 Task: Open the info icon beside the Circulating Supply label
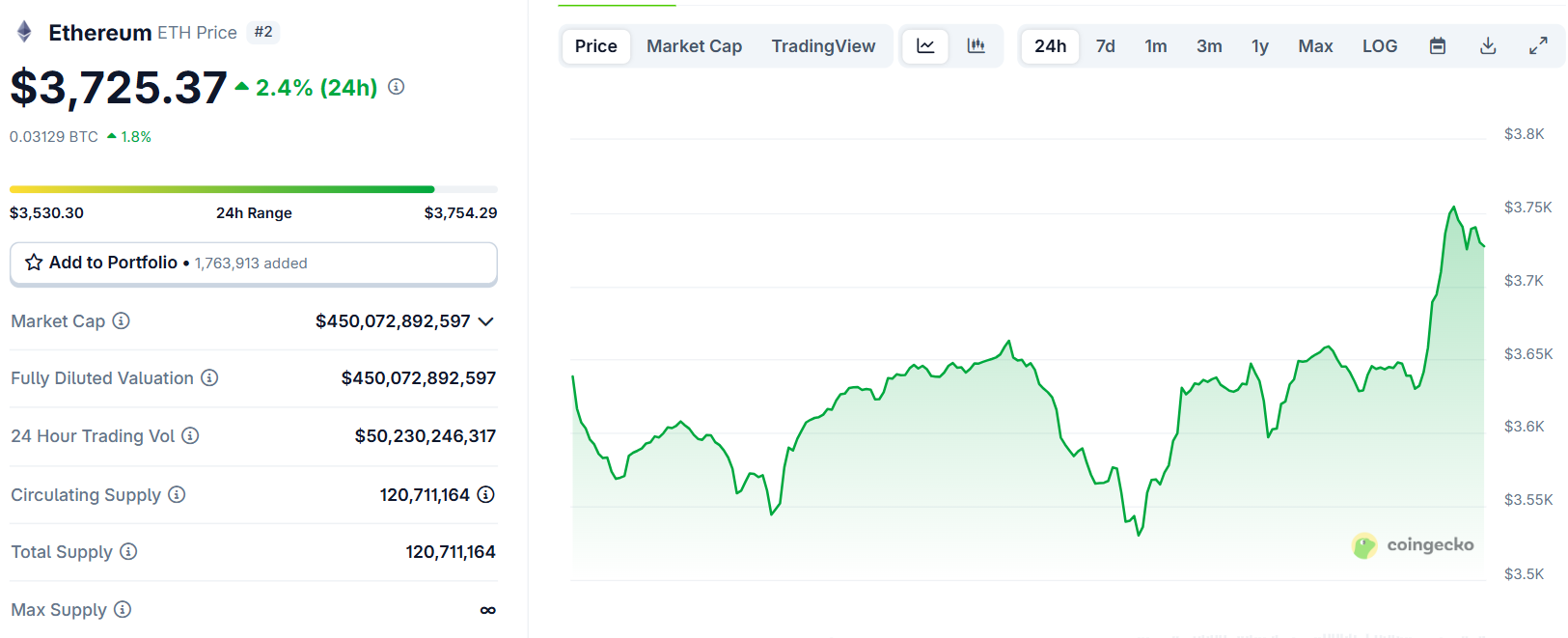coord(177,494)
